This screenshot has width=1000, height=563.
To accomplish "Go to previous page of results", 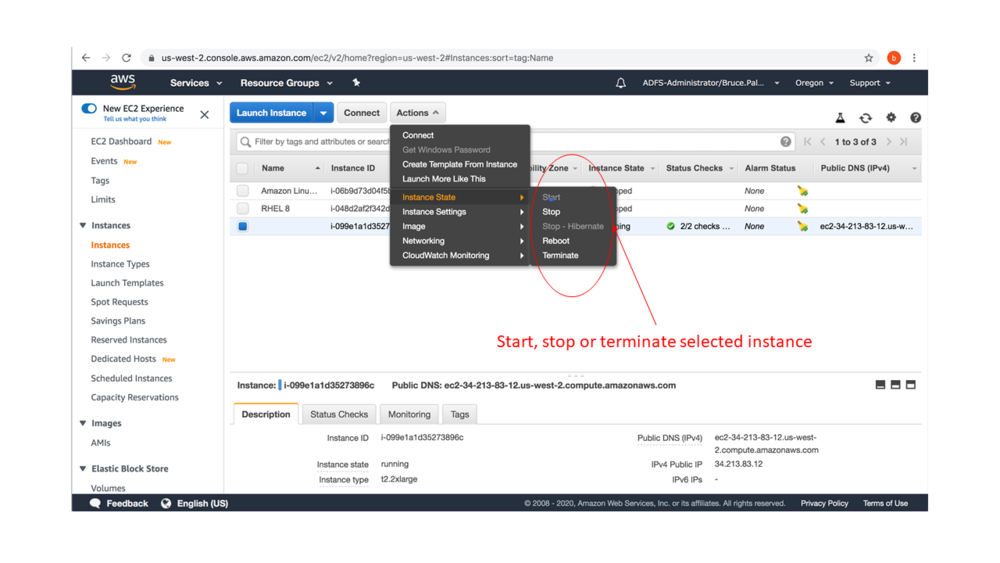I will pyautogui.click(x=823, y=142).
